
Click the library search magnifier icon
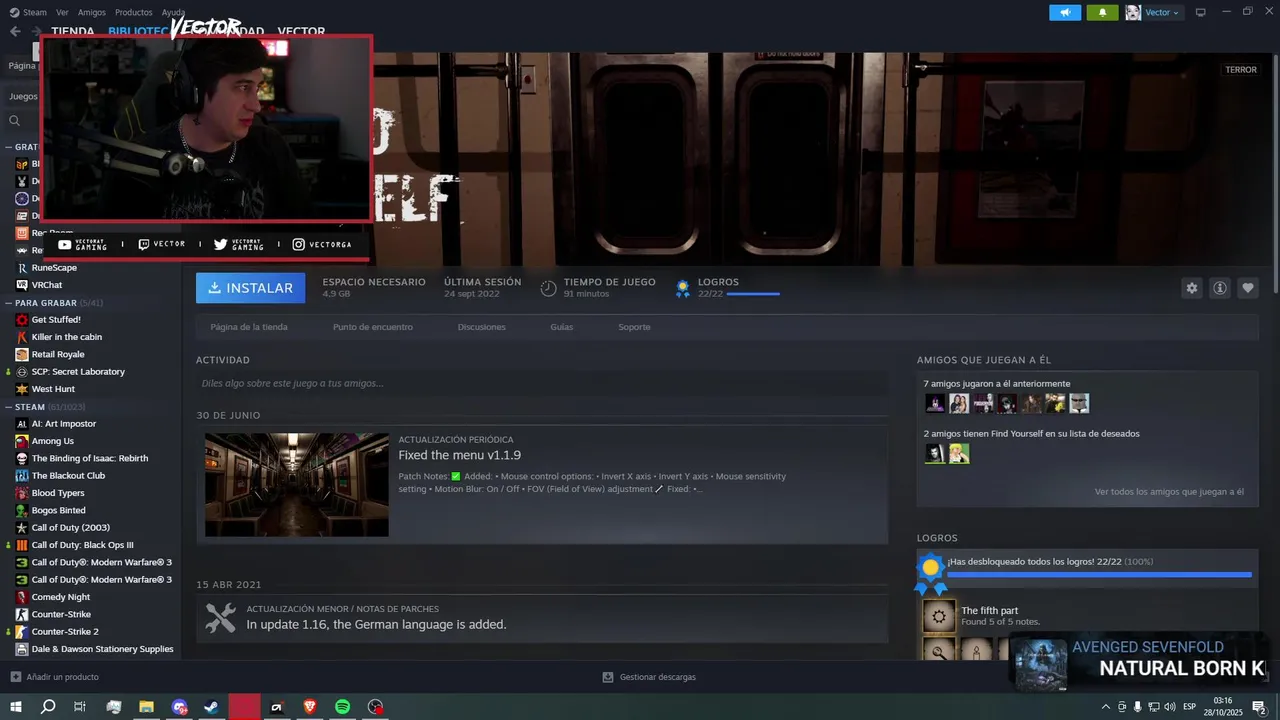point(15,121)
